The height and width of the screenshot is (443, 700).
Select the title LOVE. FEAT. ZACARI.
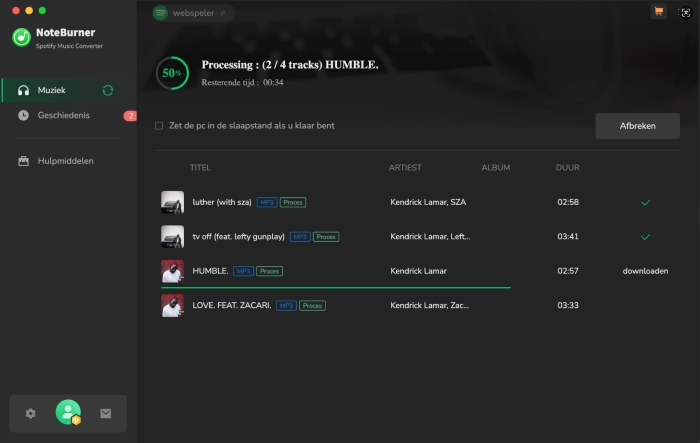point(232,305)
